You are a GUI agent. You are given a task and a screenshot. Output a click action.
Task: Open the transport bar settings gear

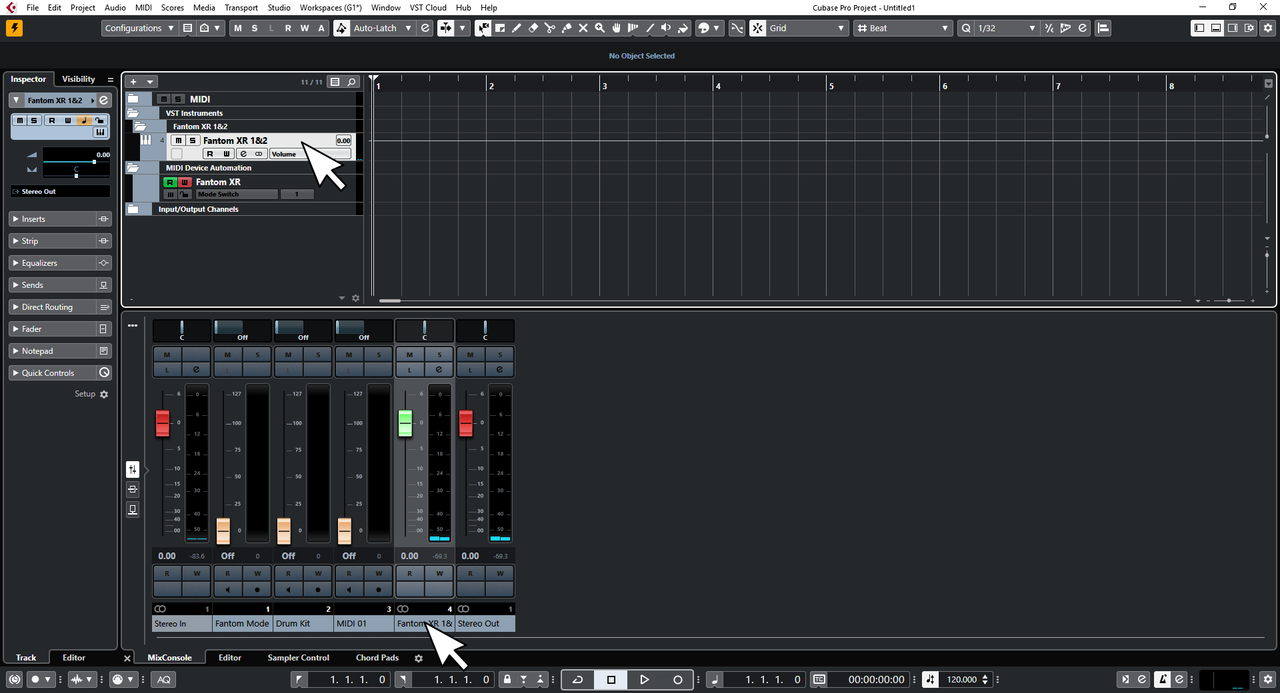[x=1269, y=679]
